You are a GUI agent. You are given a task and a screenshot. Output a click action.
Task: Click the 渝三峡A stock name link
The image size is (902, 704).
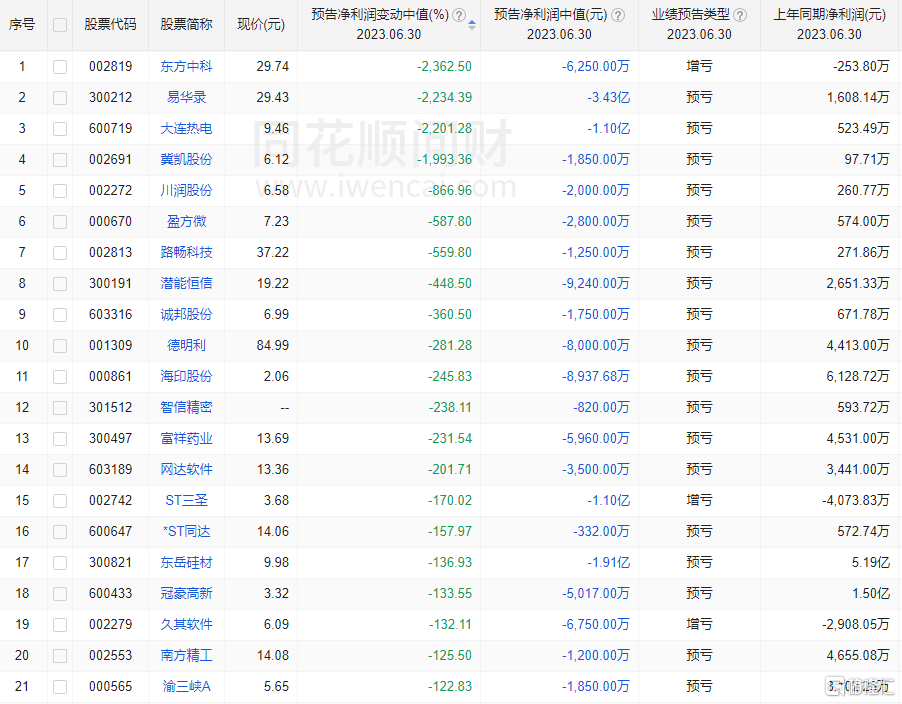(x=186, y=686)
